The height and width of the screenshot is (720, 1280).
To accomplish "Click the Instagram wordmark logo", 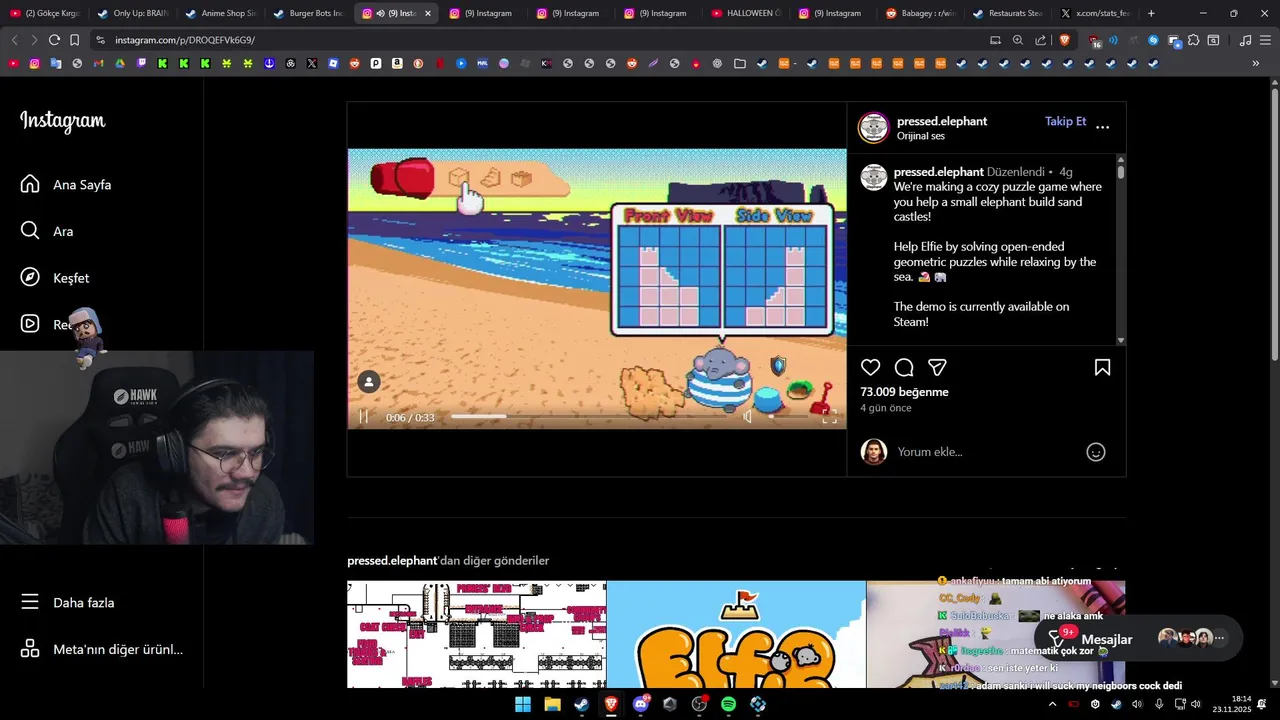I will click(x=62, y=121).
